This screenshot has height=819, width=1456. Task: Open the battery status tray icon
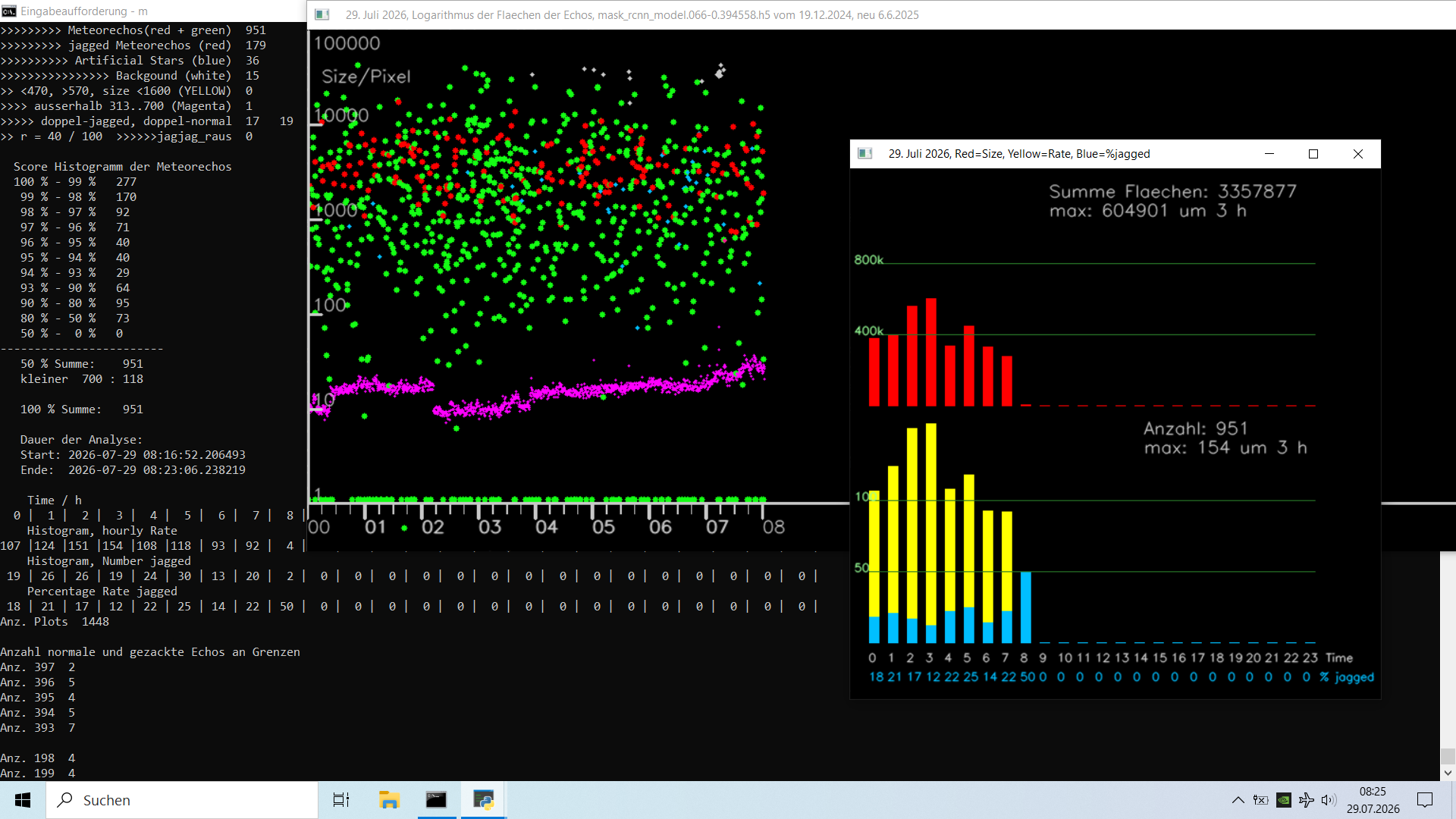click(1260, 800)
